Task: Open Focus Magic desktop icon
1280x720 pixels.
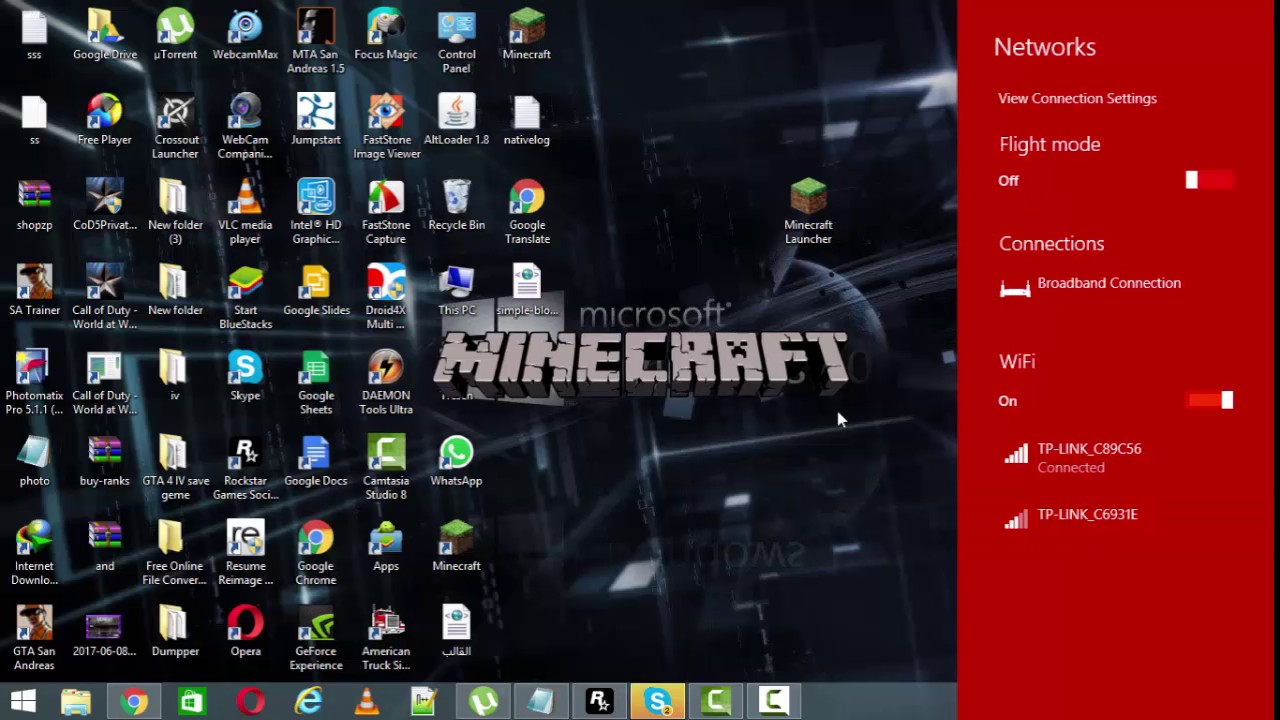Action: click(x=386, y=35)
